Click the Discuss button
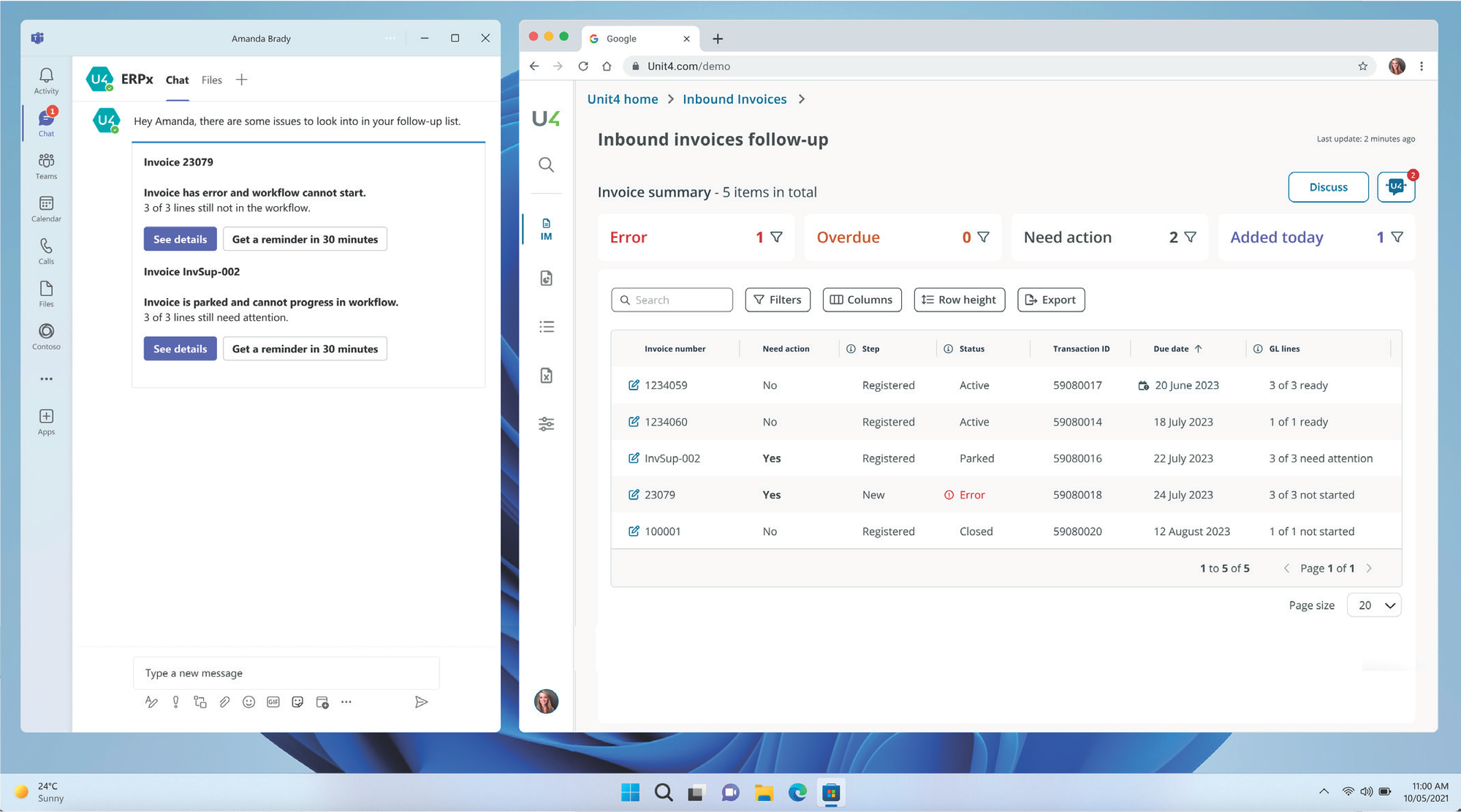The width and height of the screenshot is (1461, 812). (1328, 187)
